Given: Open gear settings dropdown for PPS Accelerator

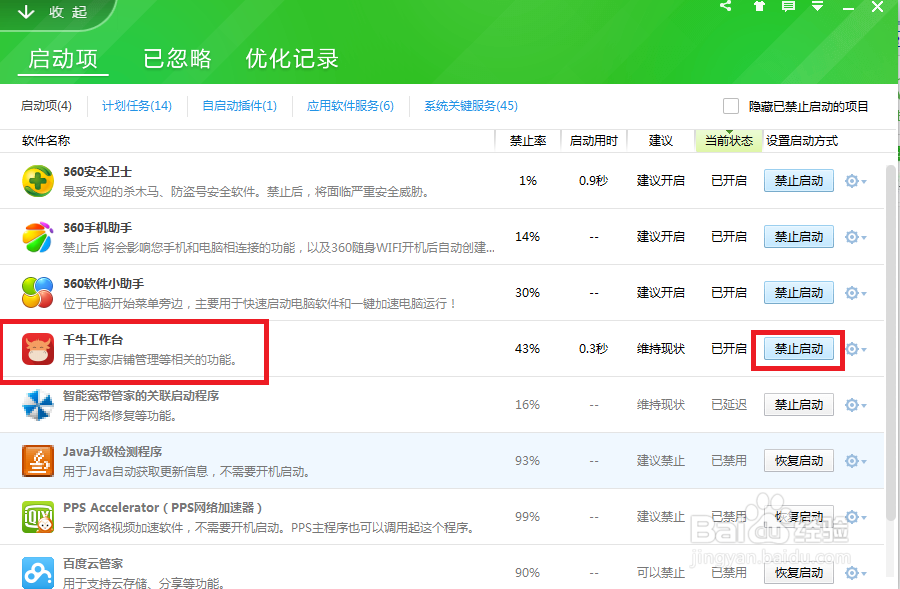Looking at the screenshot, I should 855,517.
